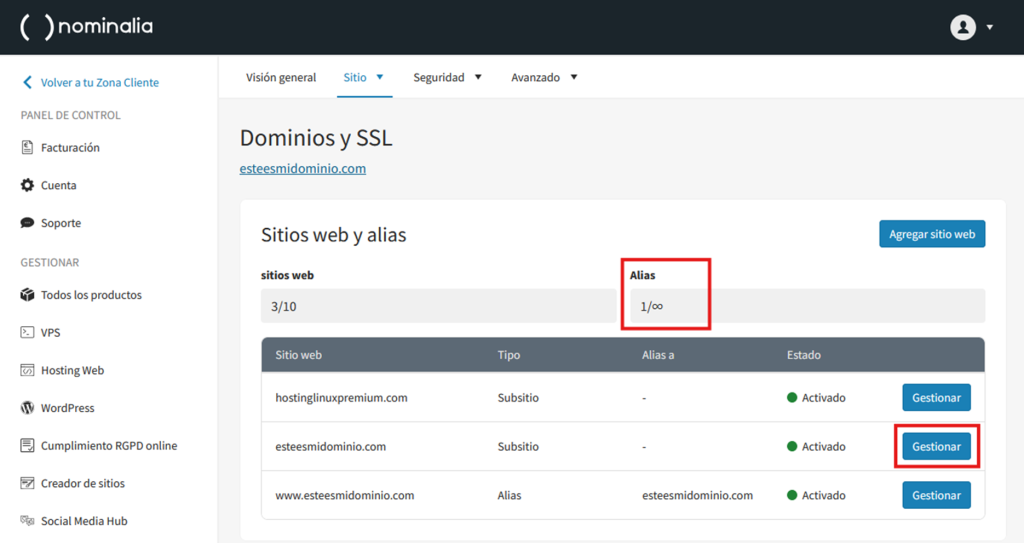This screenshot has width=1024, height=543.
Task: Select the Seguridad tab
Action: pyautogui.click(x=439, y=77)
